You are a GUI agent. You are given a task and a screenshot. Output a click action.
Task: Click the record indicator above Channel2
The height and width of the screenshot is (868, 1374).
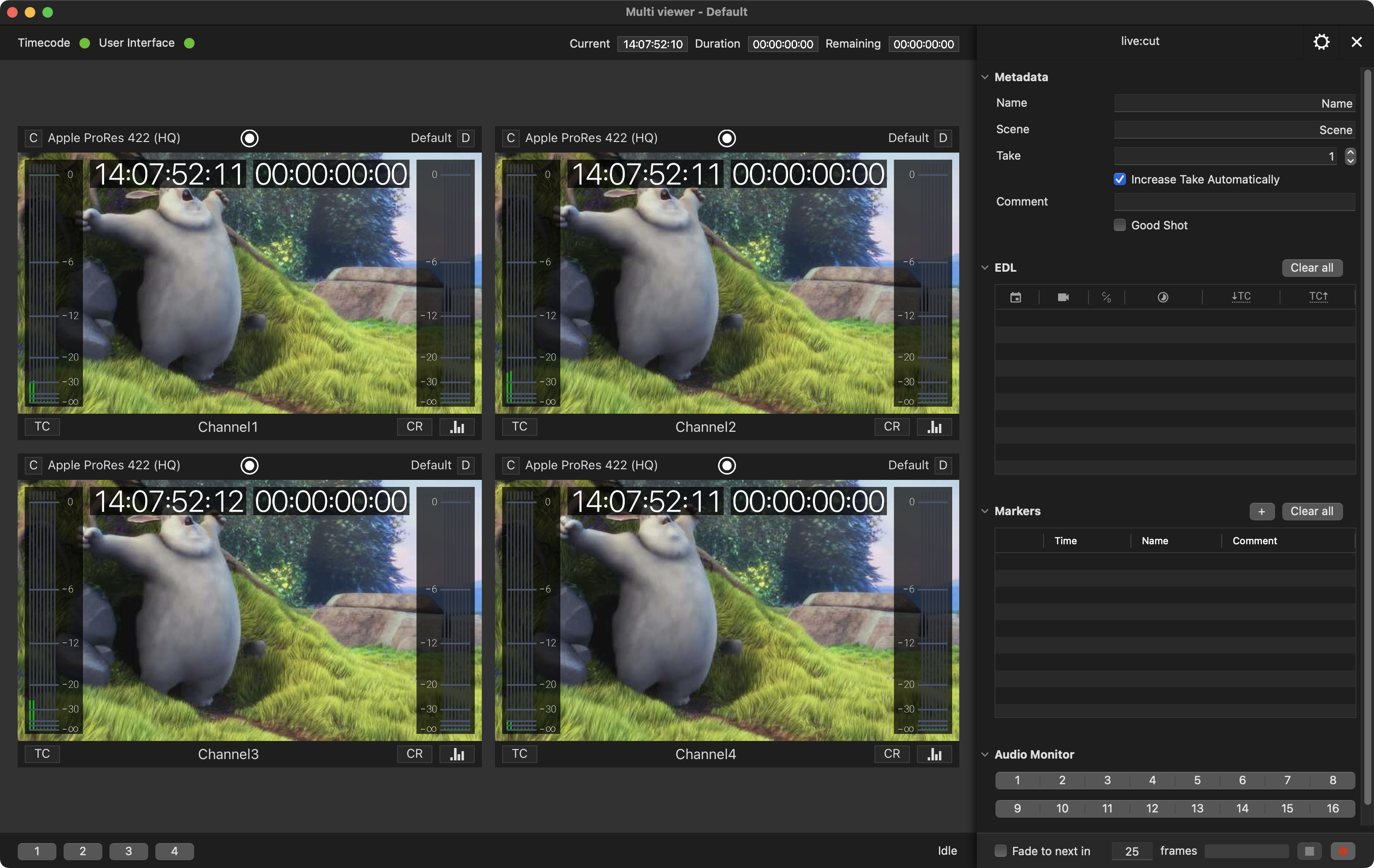click(726, 138)
